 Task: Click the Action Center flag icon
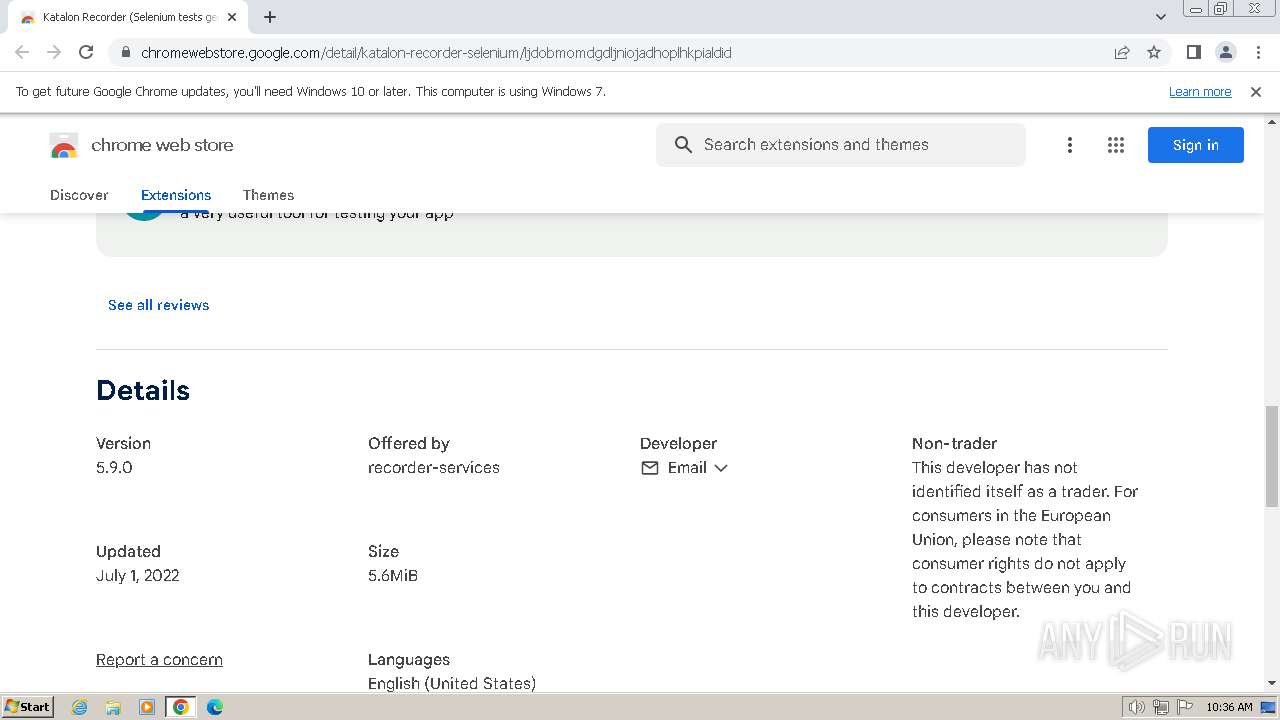(1185, 707)
